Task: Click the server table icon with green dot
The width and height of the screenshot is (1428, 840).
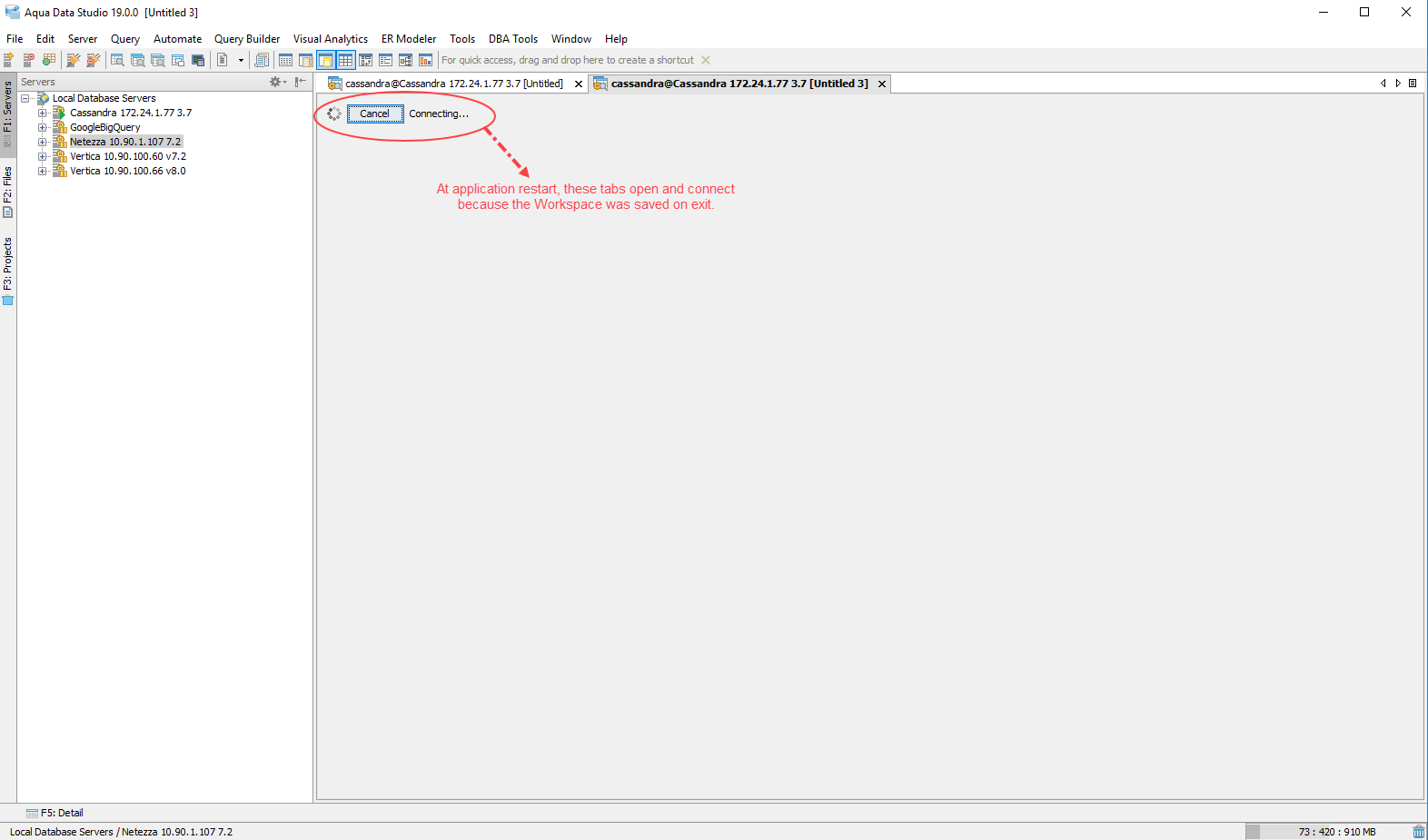Action: coord(49,60)
